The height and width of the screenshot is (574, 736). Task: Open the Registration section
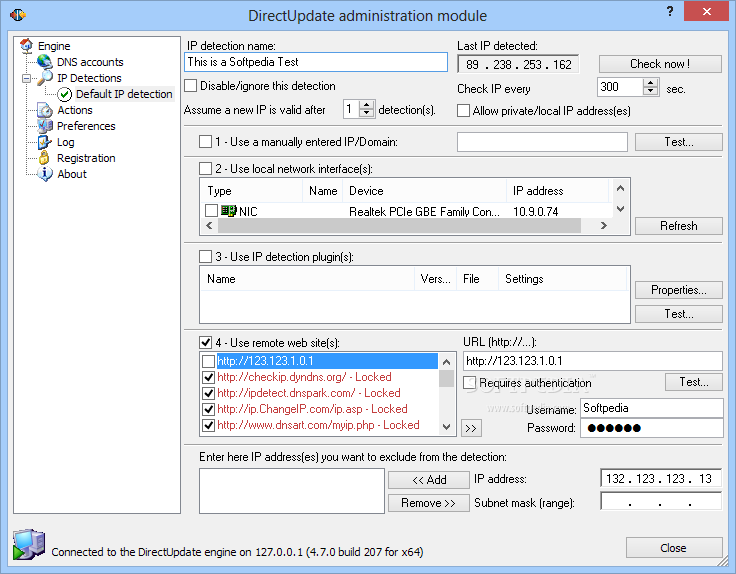pos(86,158)
